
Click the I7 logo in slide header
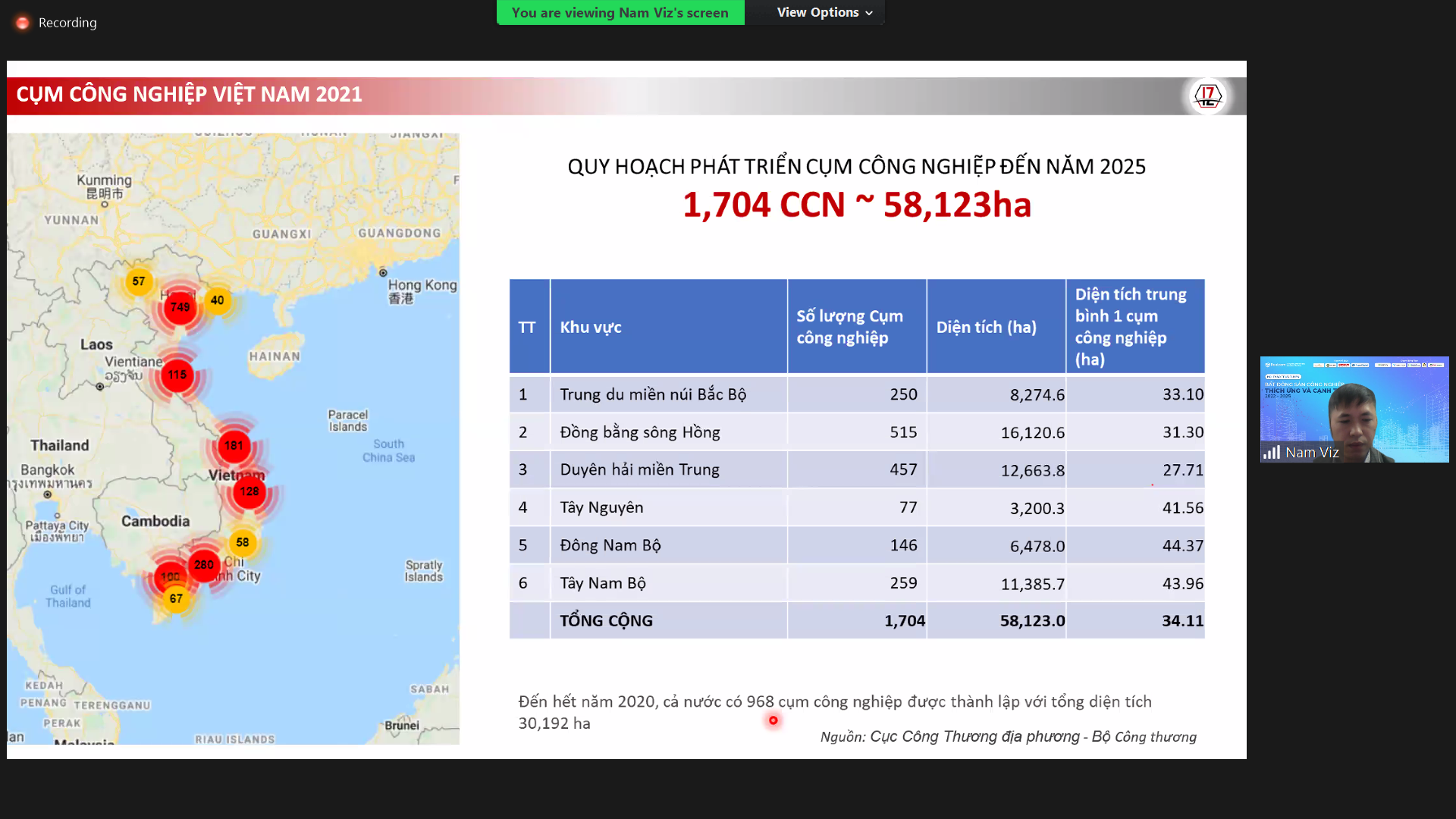click(1207, 96)
